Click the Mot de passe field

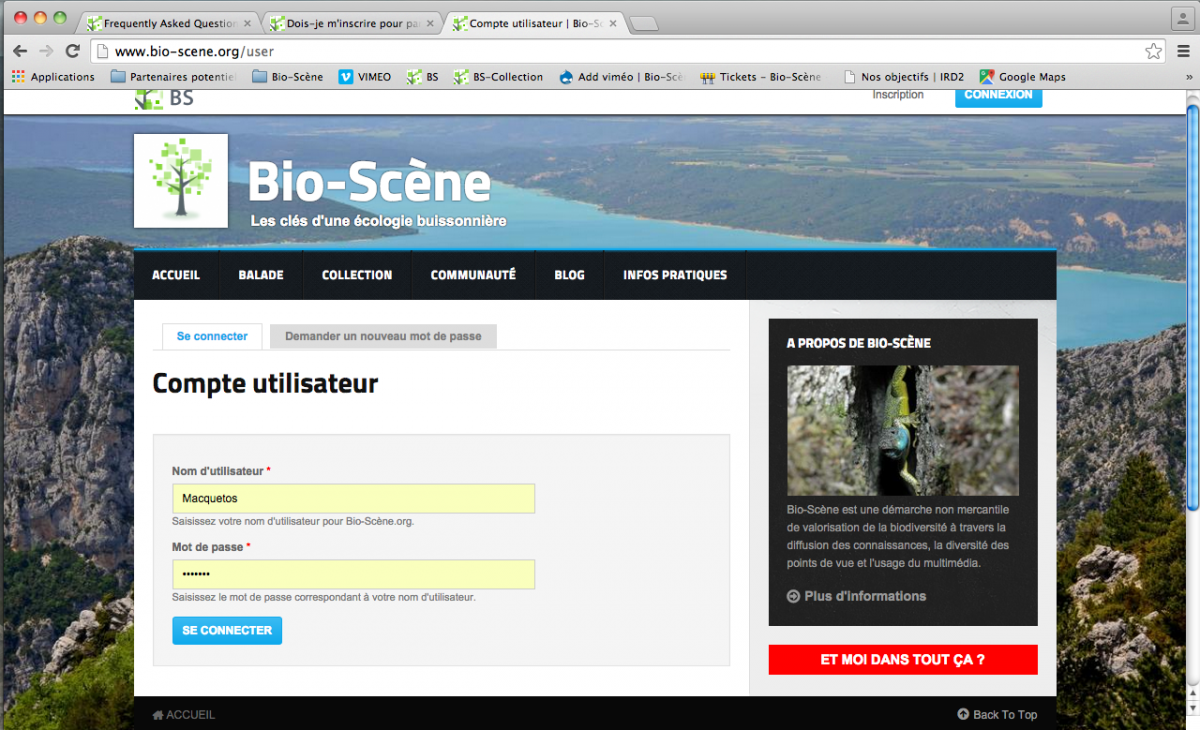[353, 574]
